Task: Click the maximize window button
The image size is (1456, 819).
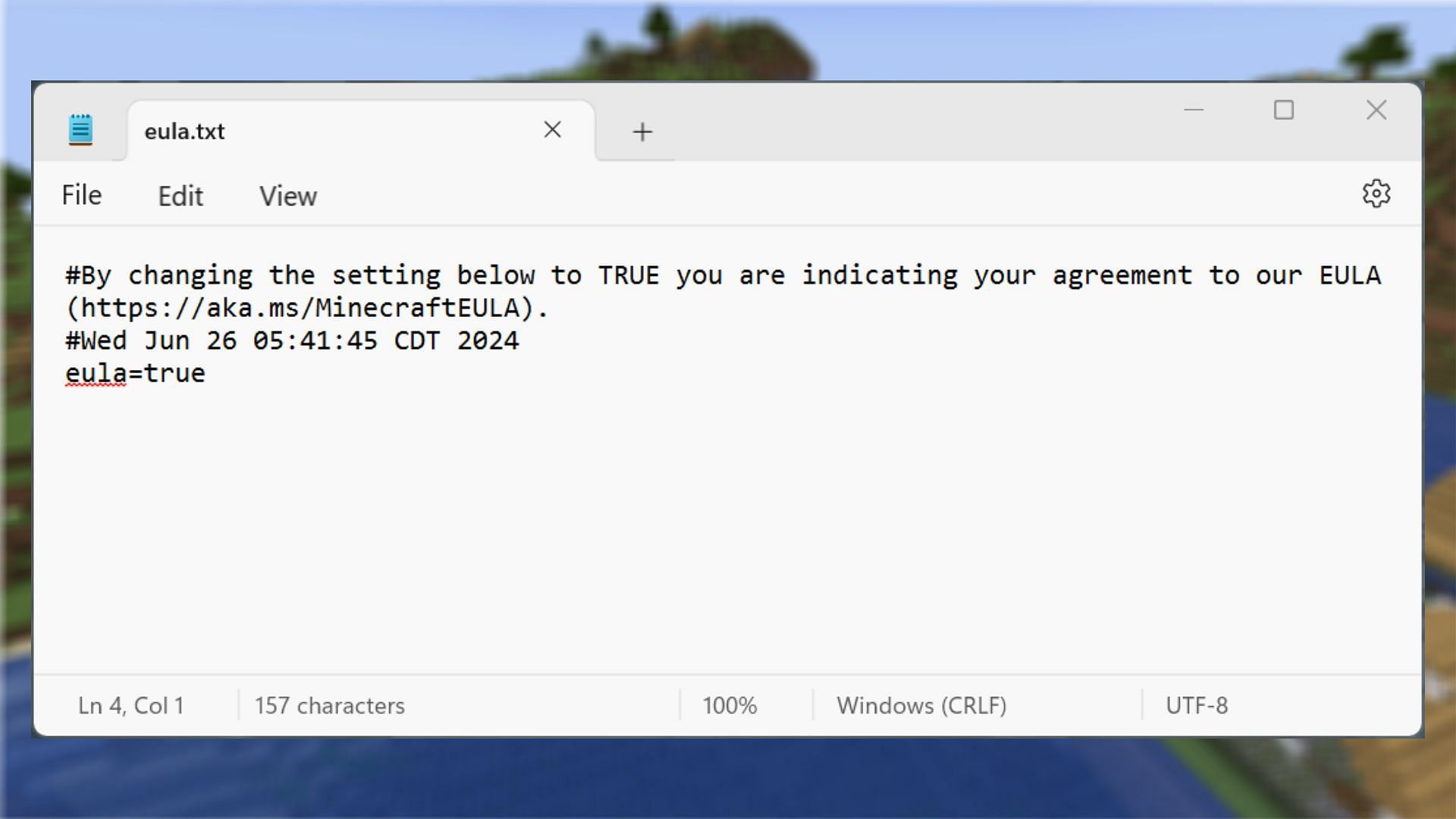Action: [x=1284, y=110]
